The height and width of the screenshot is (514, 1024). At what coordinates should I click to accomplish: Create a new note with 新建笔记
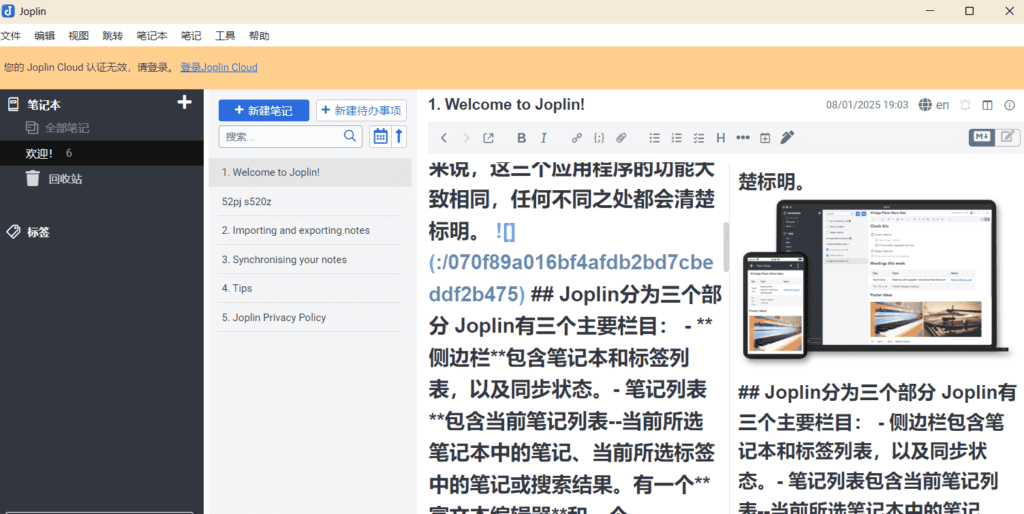tap(264, 110)
